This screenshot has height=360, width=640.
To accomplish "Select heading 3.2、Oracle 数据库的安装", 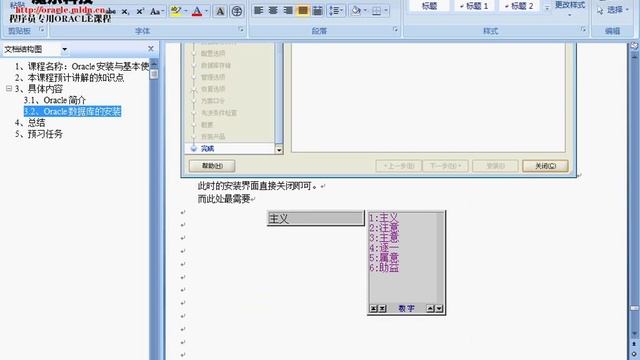I will [72, 111].
